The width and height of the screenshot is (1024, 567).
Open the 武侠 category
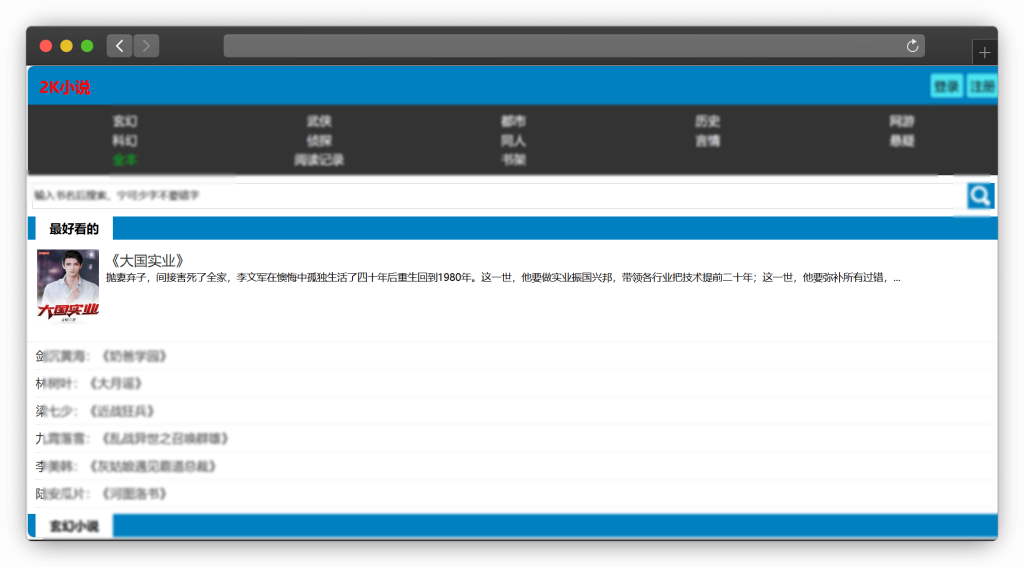319,121
